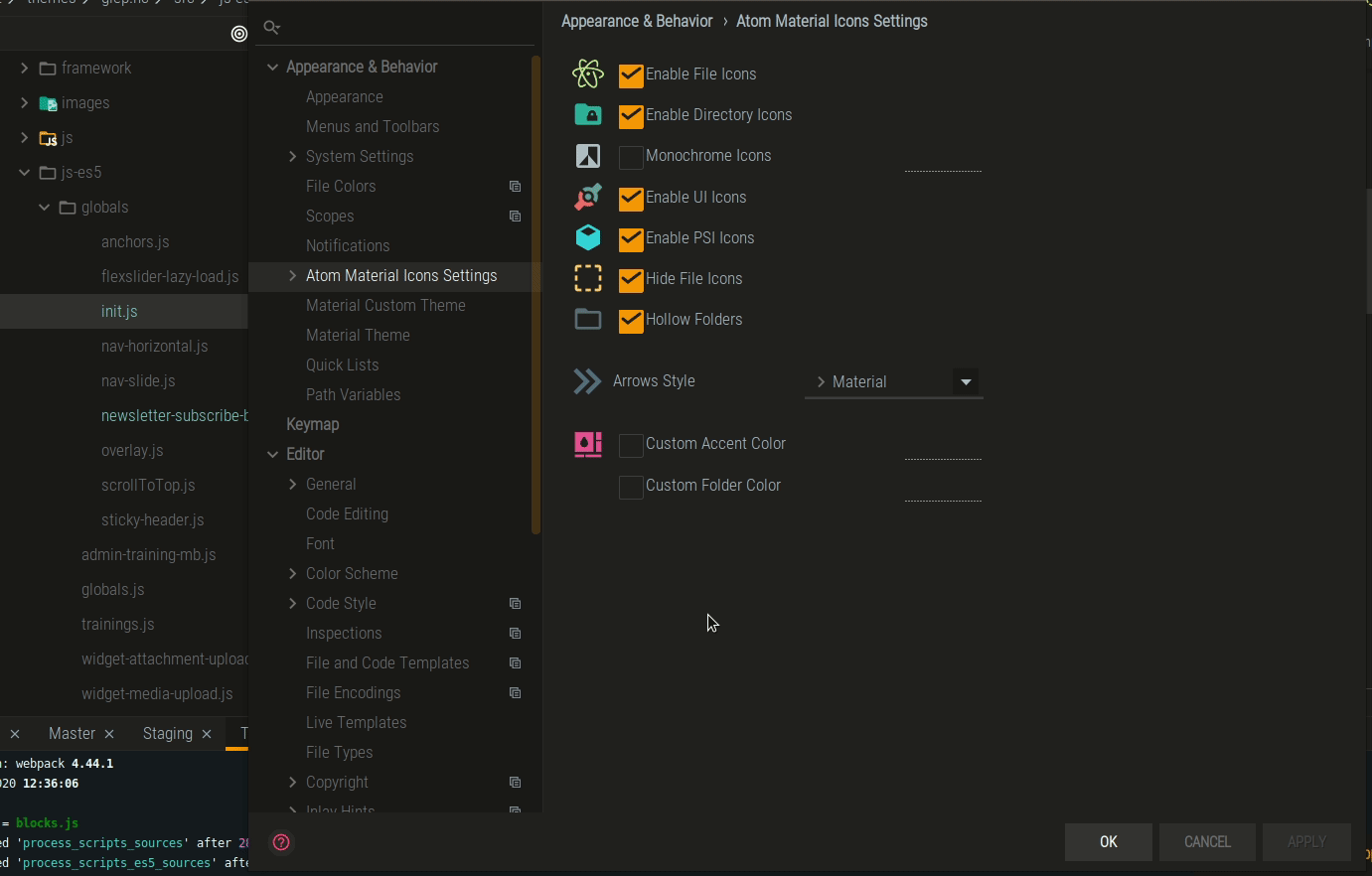Check Monochrome Icons checkbox
This screenshot has height=876, width=1372.
click(631, 157)
